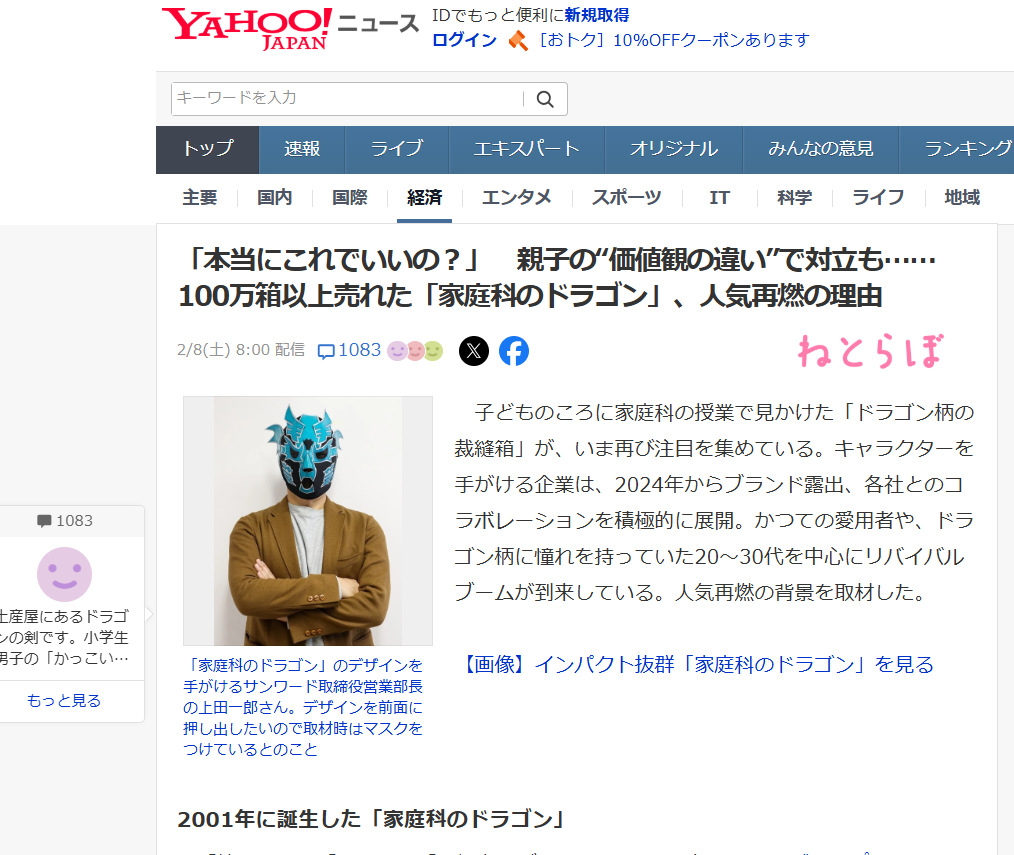Click the Yahoo! JAPAN logo
Screen dimensions: 1014x855
(x=246, y=28)
